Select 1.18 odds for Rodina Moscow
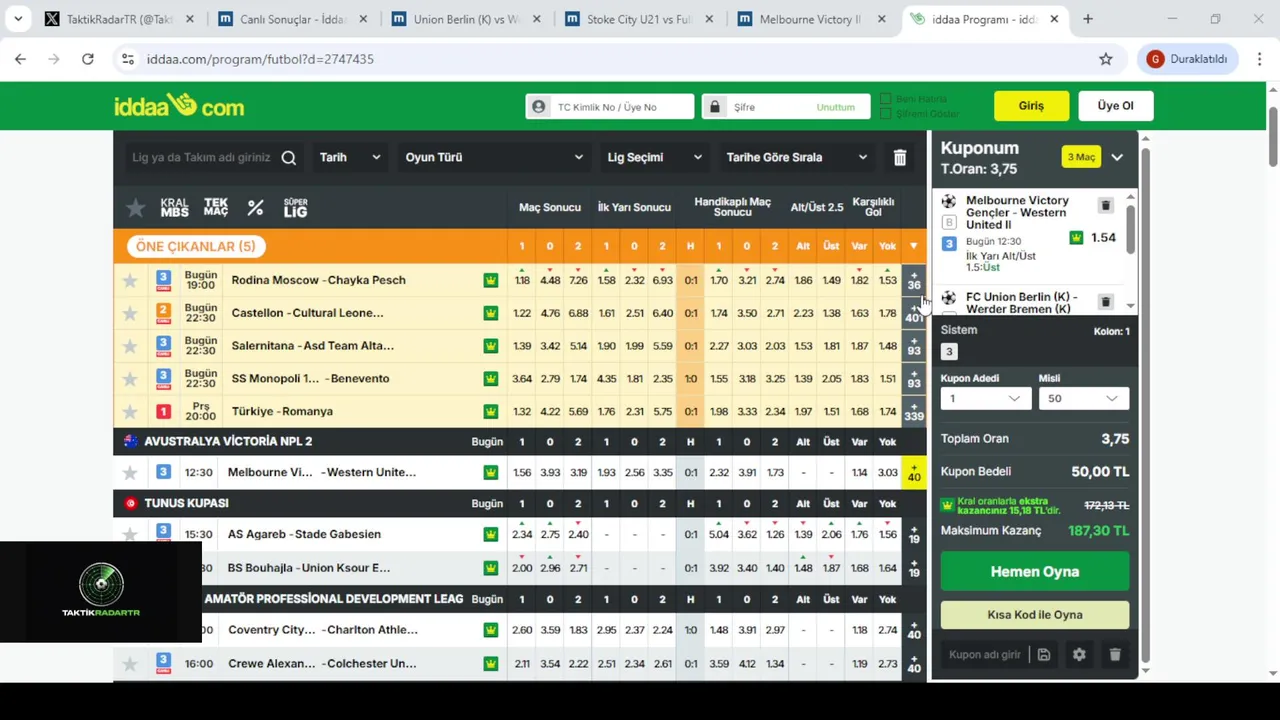1280x720 pixels. 522,280
